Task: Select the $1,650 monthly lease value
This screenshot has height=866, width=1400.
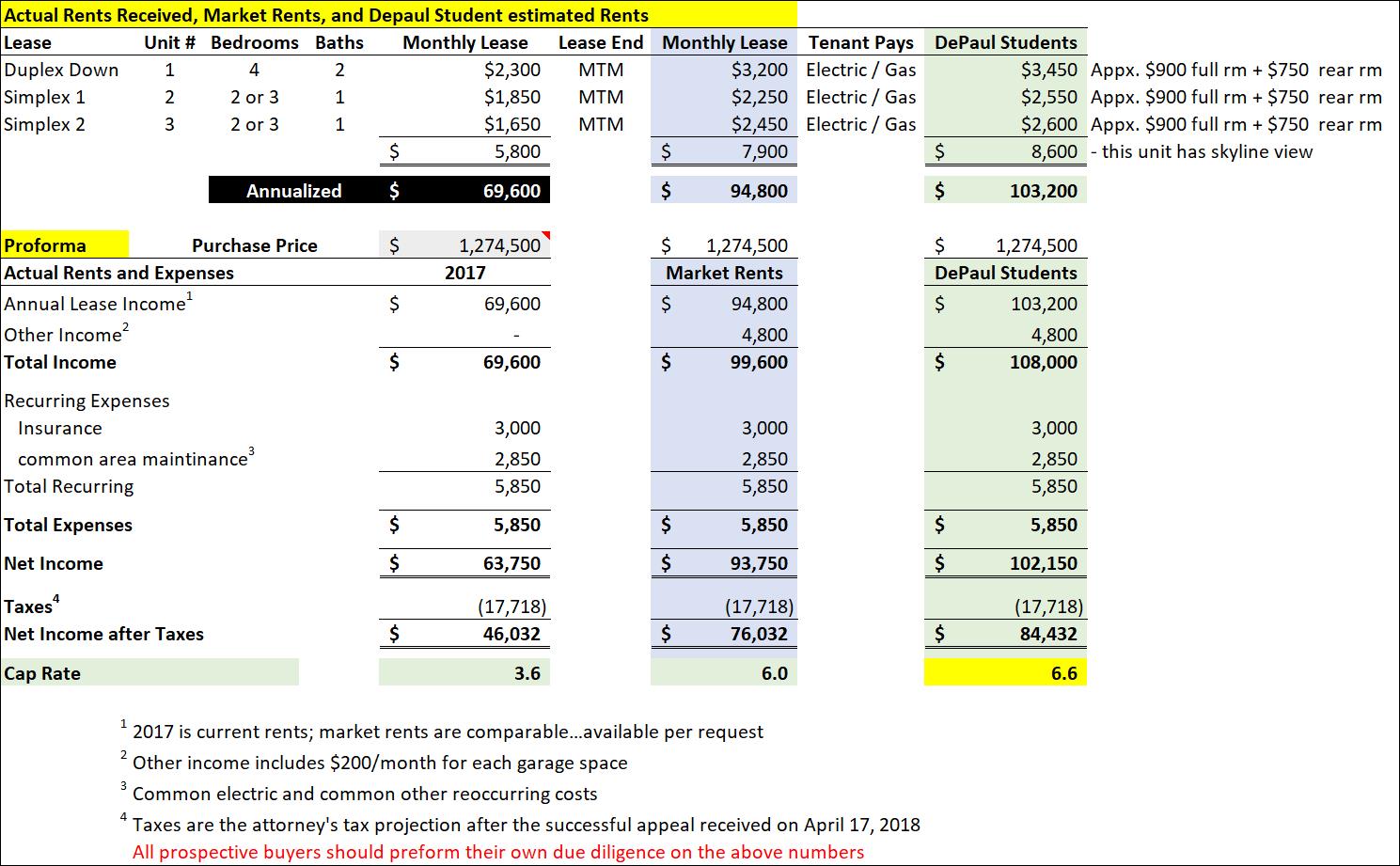Action: pyautogui.click(x=511, y=124)
